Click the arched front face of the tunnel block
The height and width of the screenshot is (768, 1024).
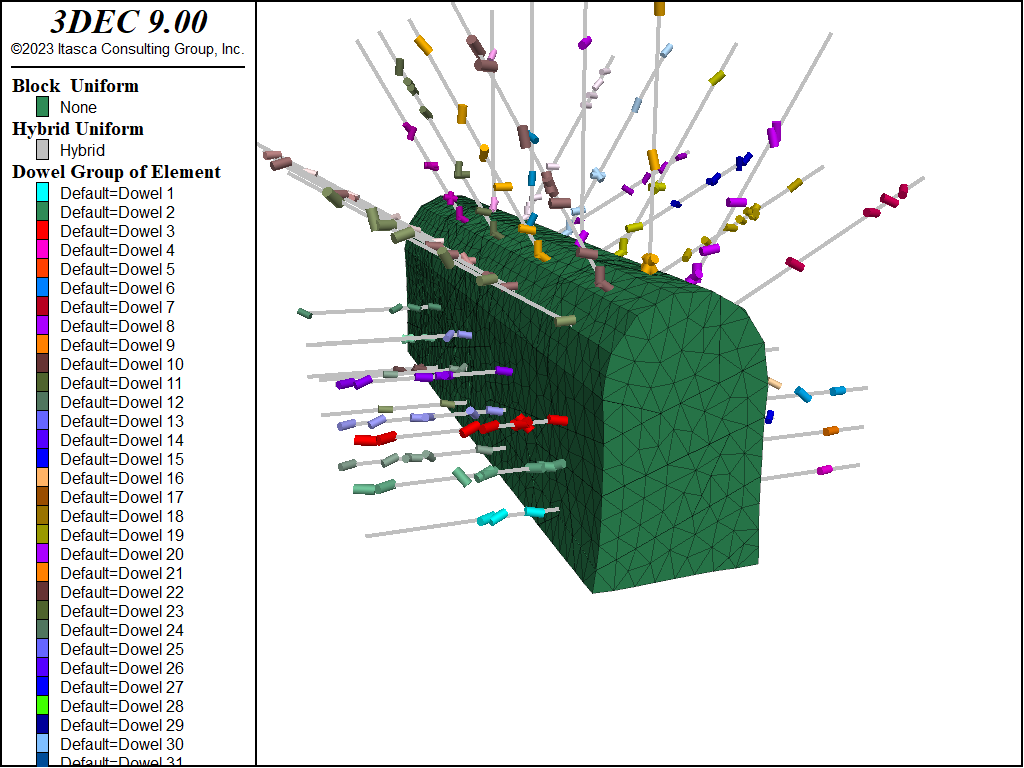680,450
